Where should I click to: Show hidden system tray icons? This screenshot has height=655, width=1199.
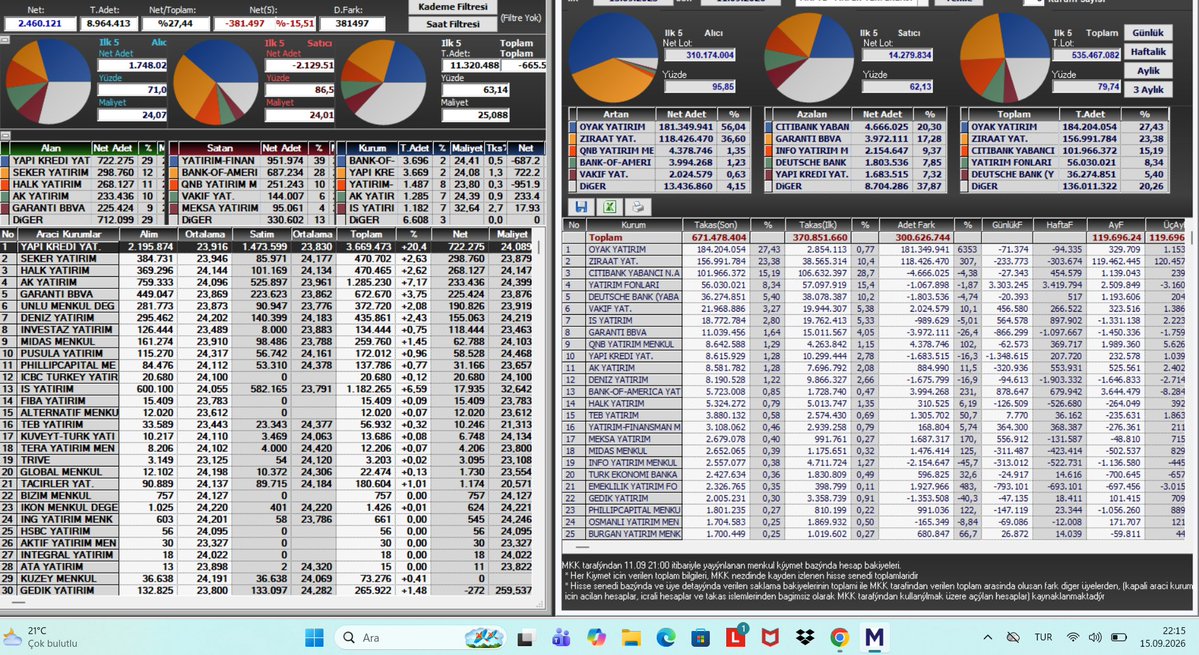point(988,637)
